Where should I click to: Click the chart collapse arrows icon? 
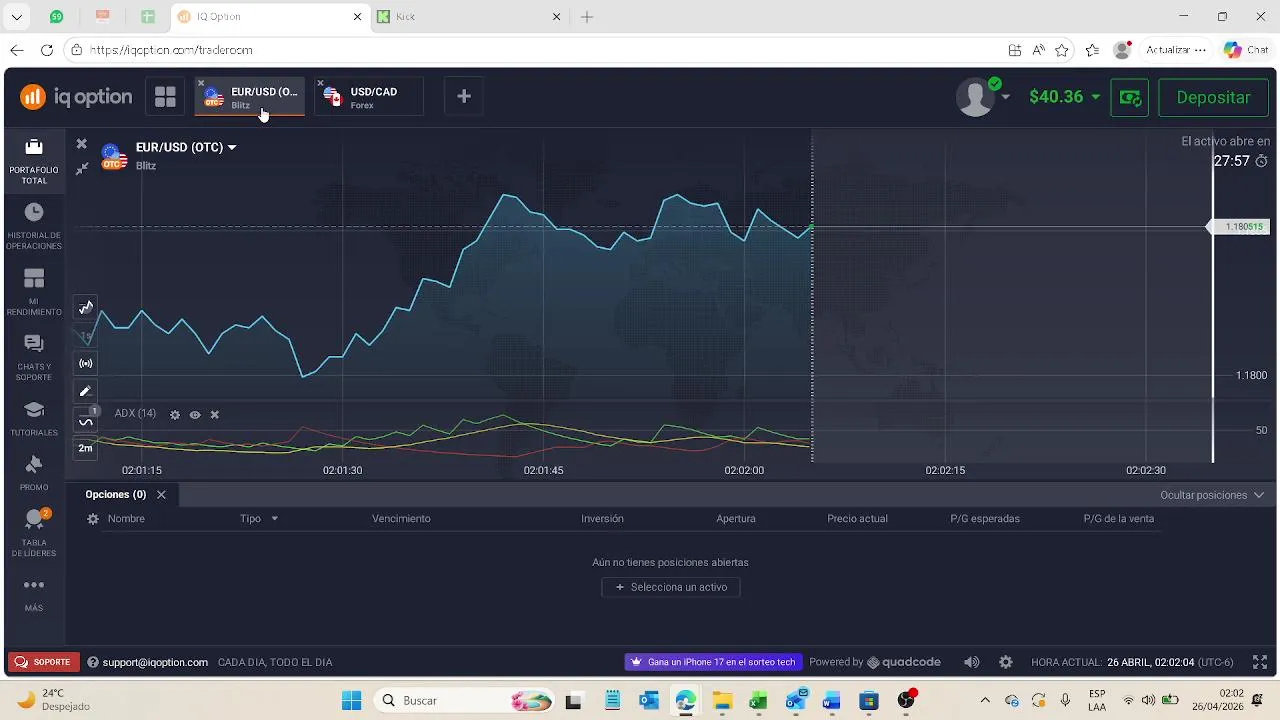tap(82, 168)
